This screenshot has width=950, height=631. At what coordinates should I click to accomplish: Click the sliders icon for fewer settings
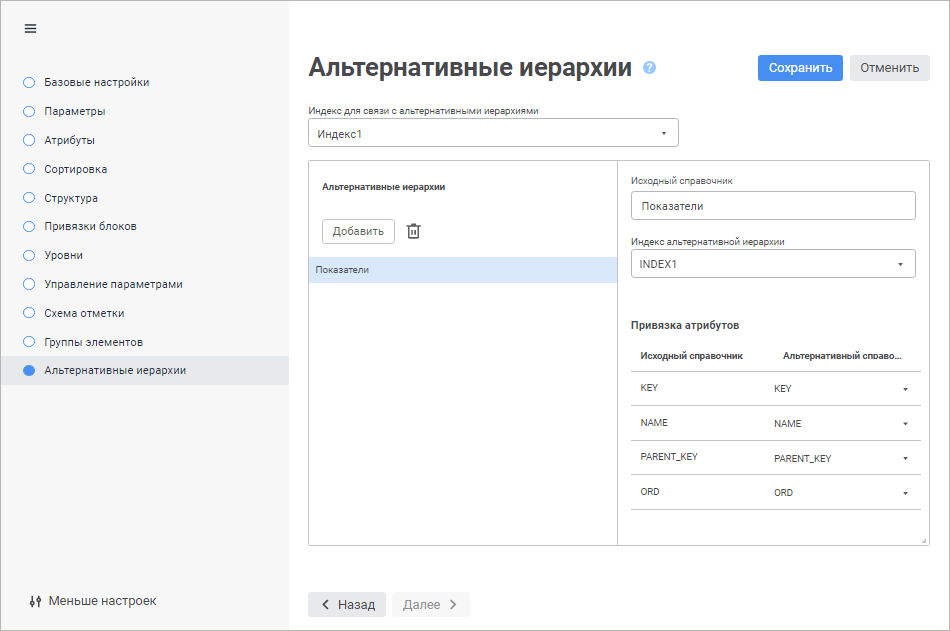(x=36, y=601)
